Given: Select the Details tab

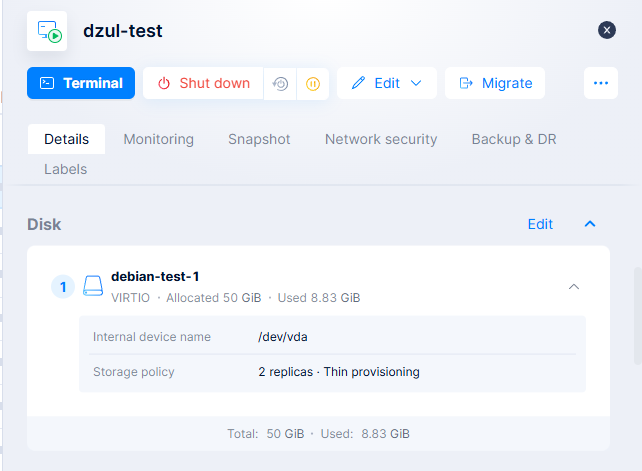Looking at the screenshot, I should 66,139.
